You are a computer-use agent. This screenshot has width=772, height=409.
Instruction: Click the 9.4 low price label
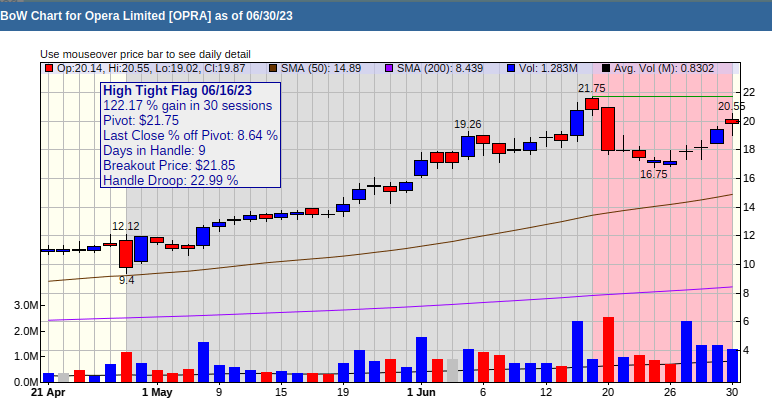point(127,280)
